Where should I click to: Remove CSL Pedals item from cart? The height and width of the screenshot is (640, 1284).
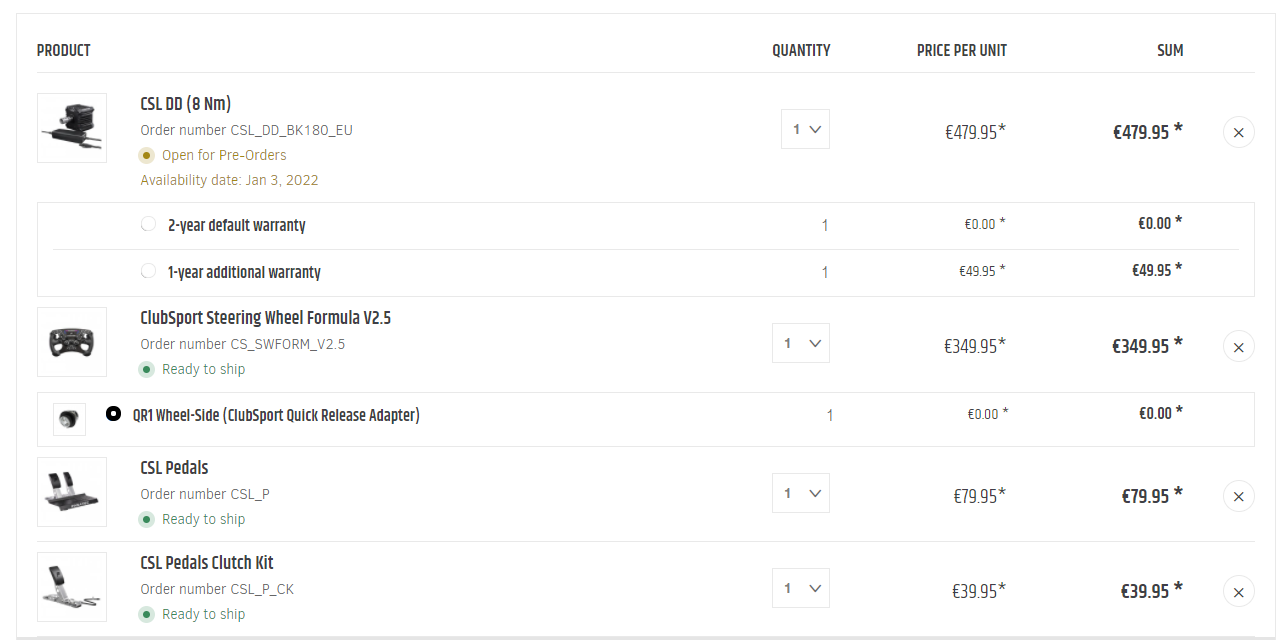pos(1238,496)
